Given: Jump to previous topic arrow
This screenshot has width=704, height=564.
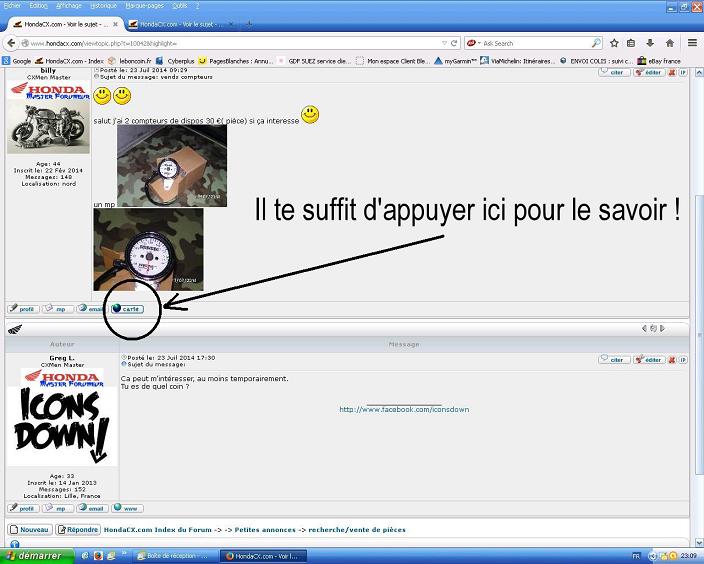Looking at the screenshot, I should [644, 329].
